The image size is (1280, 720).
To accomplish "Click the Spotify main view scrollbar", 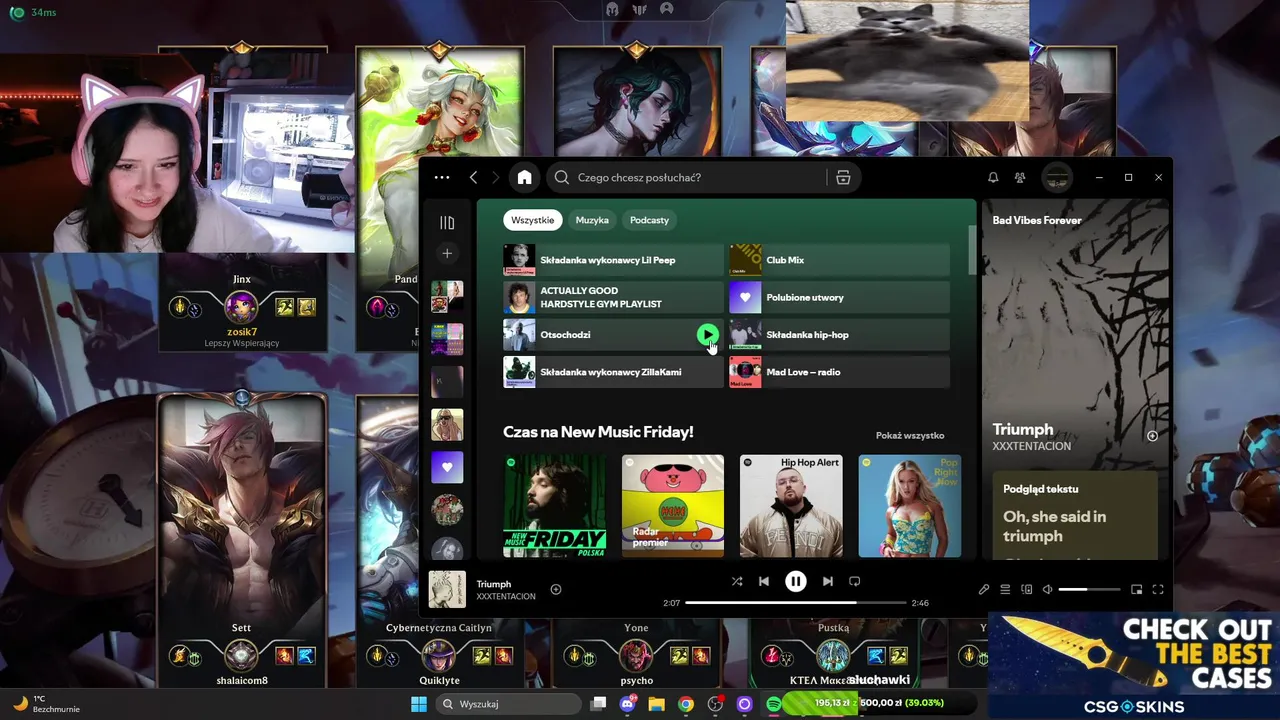I will 973,250.
